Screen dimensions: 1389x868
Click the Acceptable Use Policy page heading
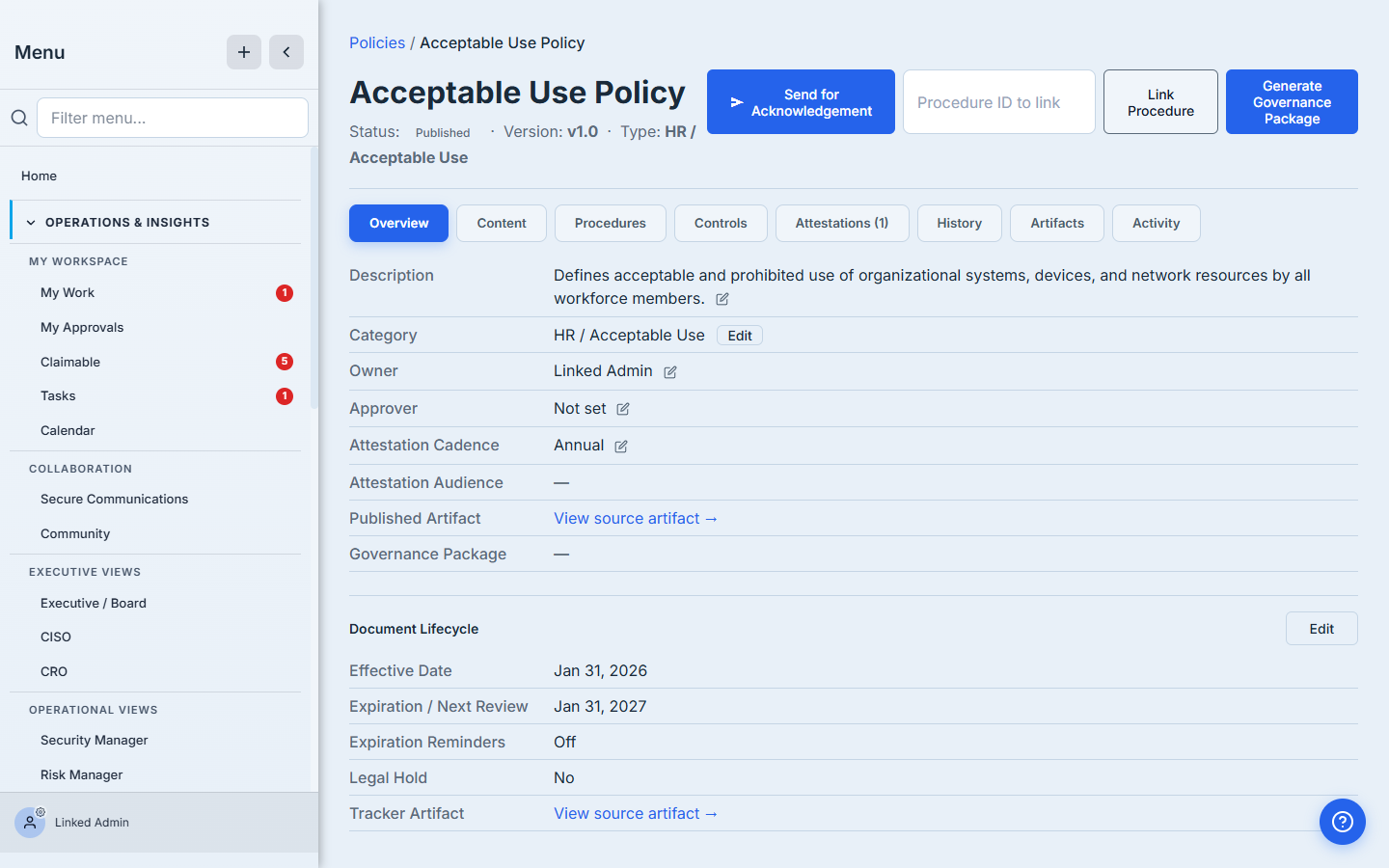pos(517,93)
